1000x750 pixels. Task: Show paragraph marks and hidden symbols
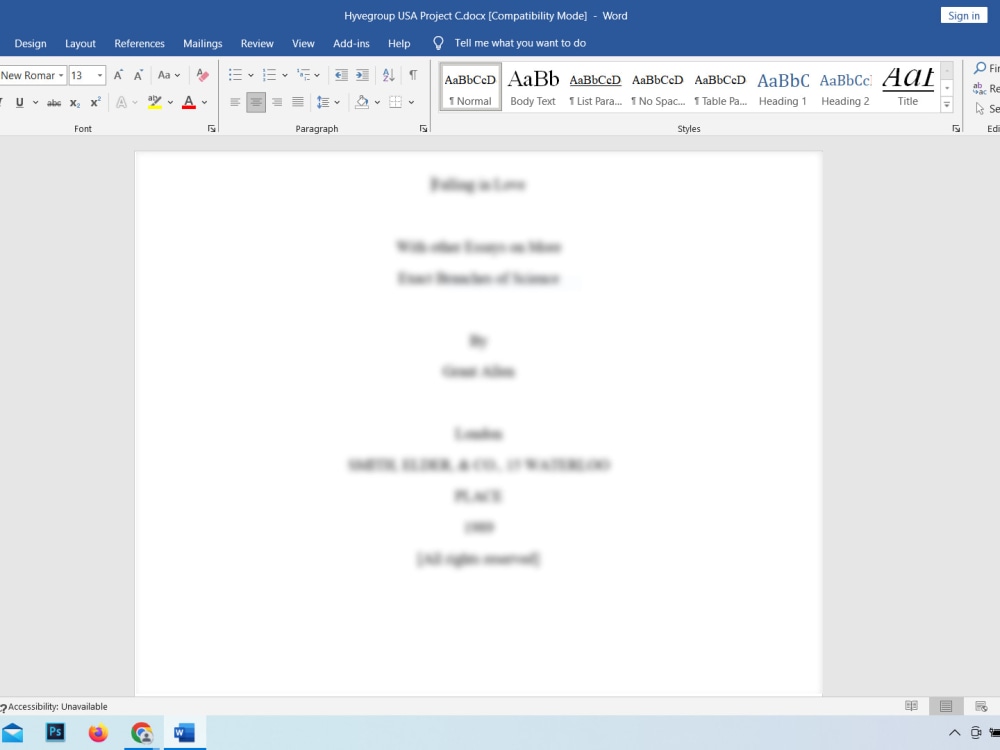coord(413,75)
